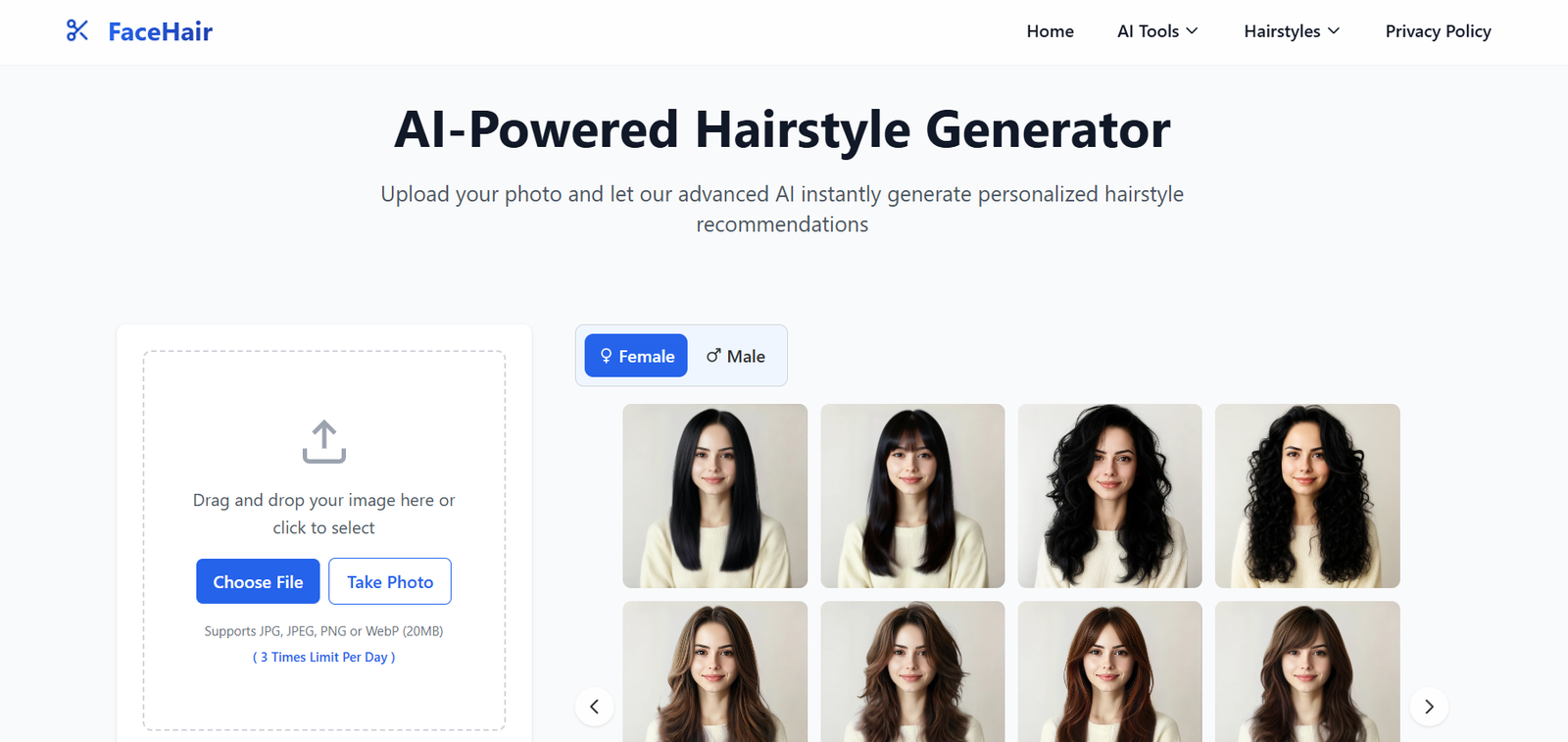Click the upload arrow icon
Image resolution: width=1568 pixels, height=742 pixels.
pyautogui.click(x=324, y=442)
